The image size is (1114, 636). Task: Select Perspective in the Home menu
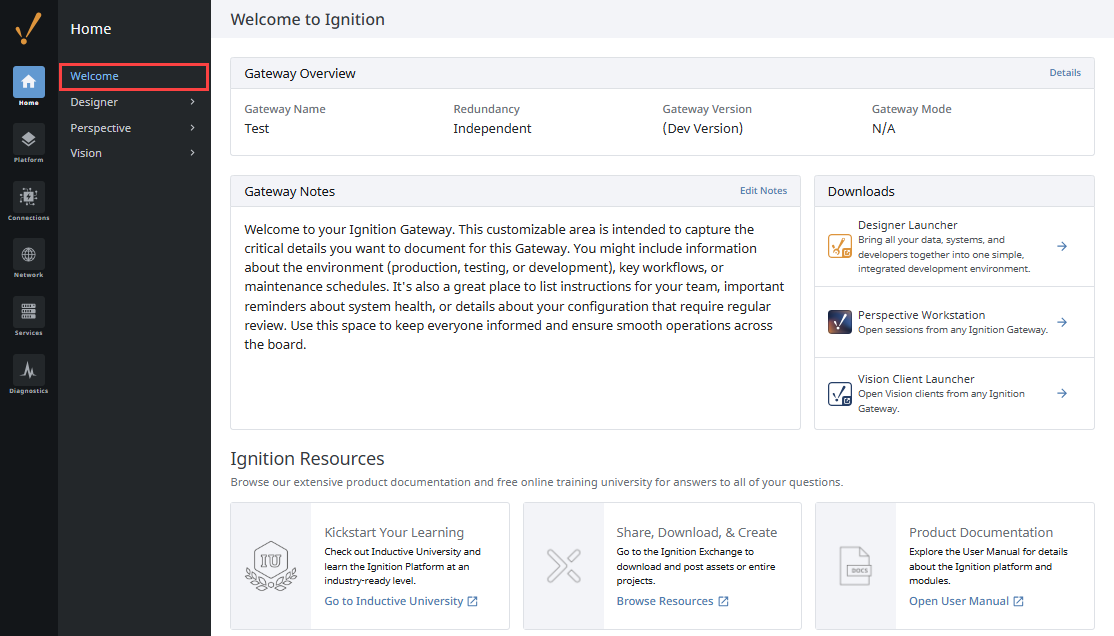click(x=100, y=128)
